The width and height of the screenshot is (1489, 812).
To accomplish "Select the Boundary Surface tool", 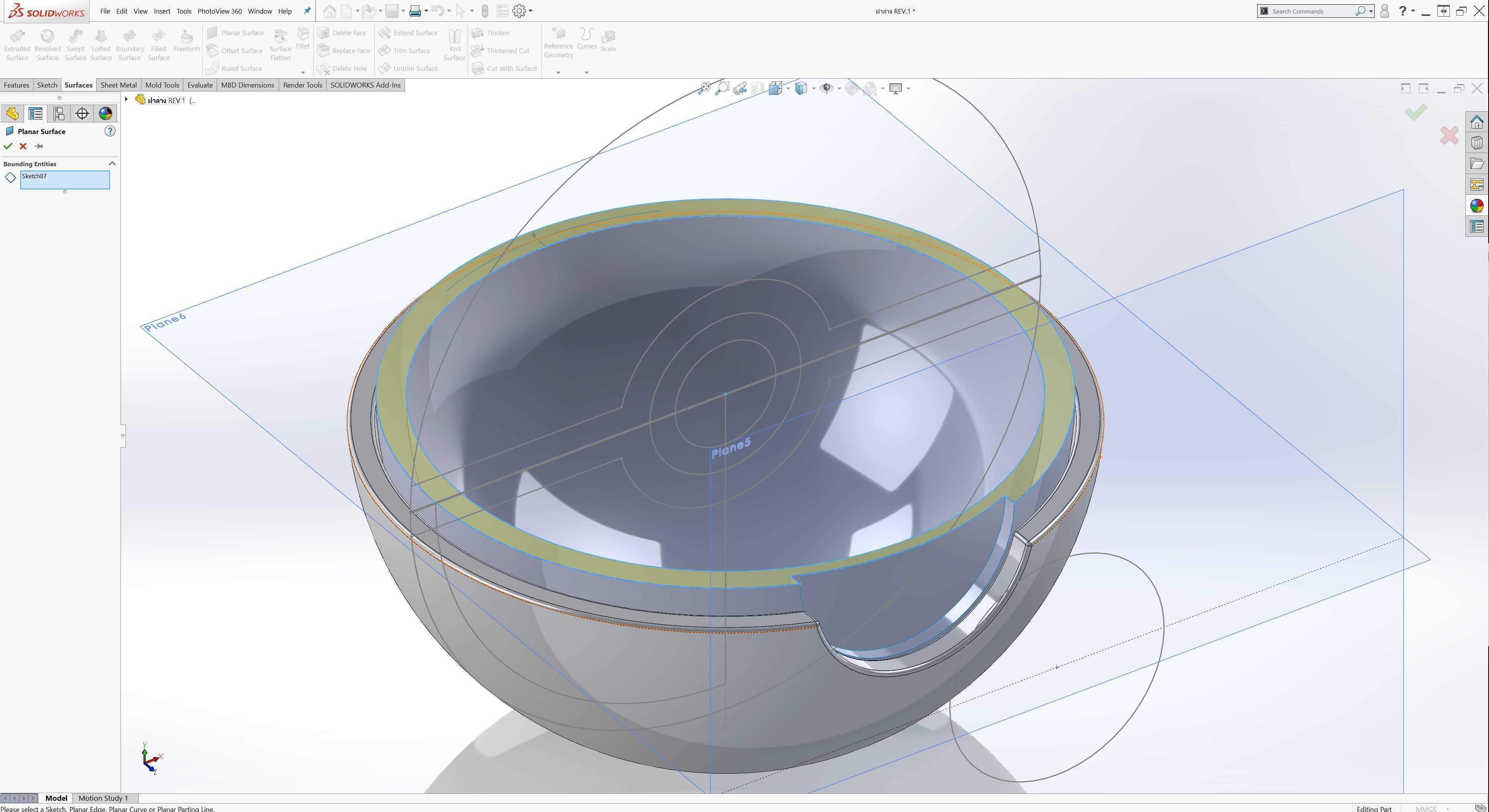I will pos(129,45).
